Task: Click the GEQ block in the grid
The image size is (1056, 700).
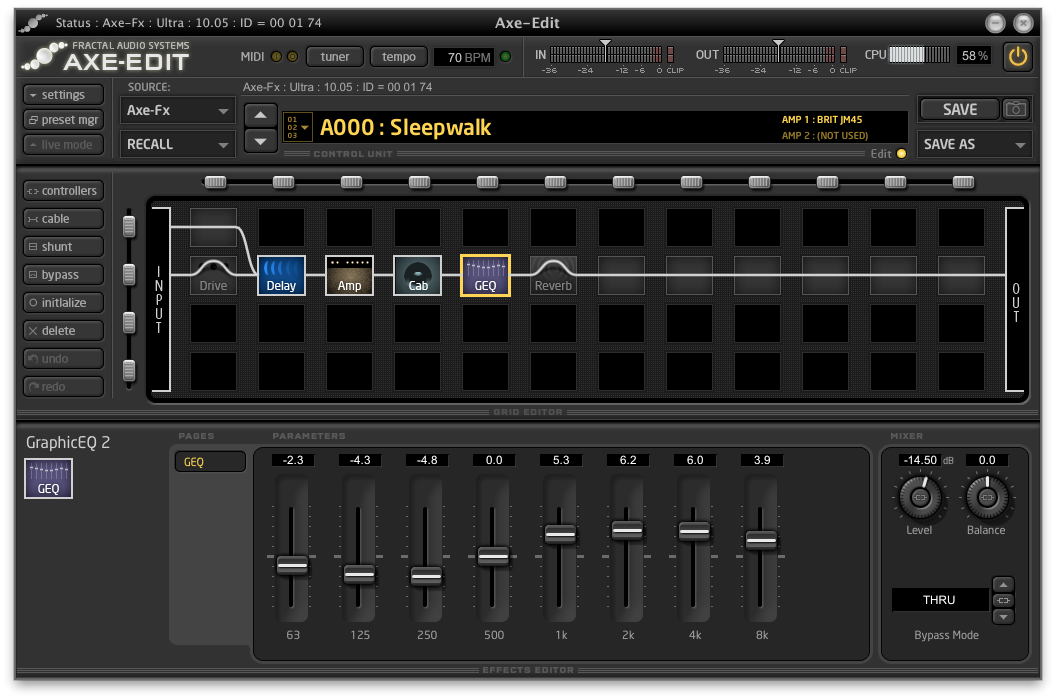Action: pyautogui.click(x=485, y=275)
